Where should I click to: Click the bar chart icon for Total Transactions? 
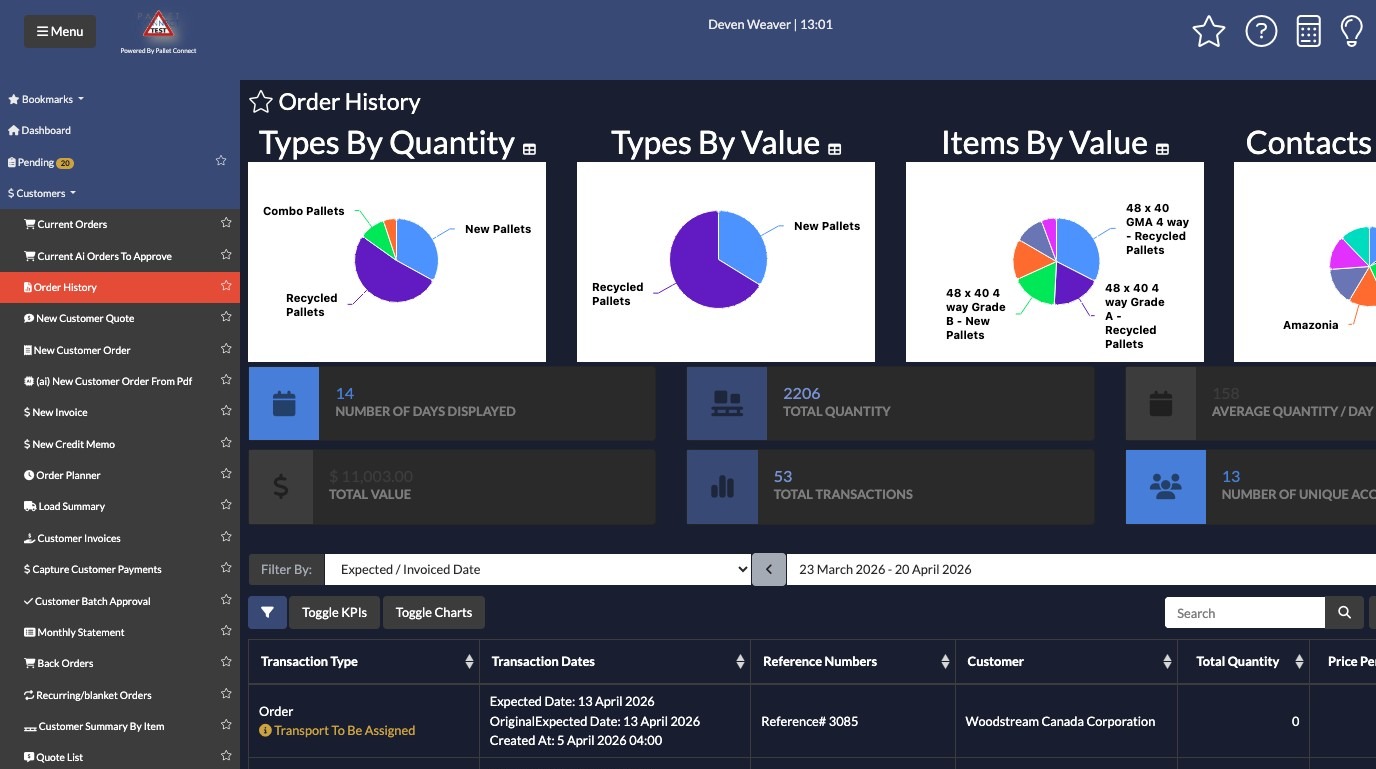(x=722, y=487)
